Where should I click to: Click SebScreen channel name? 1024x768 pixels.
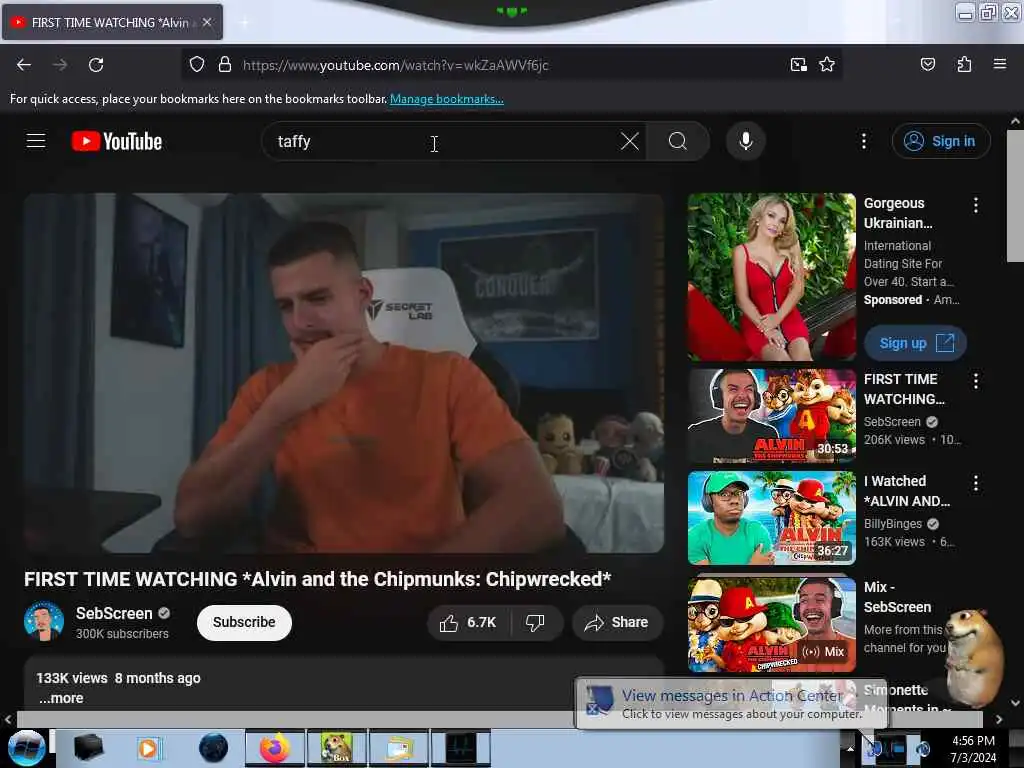[114, 613]
